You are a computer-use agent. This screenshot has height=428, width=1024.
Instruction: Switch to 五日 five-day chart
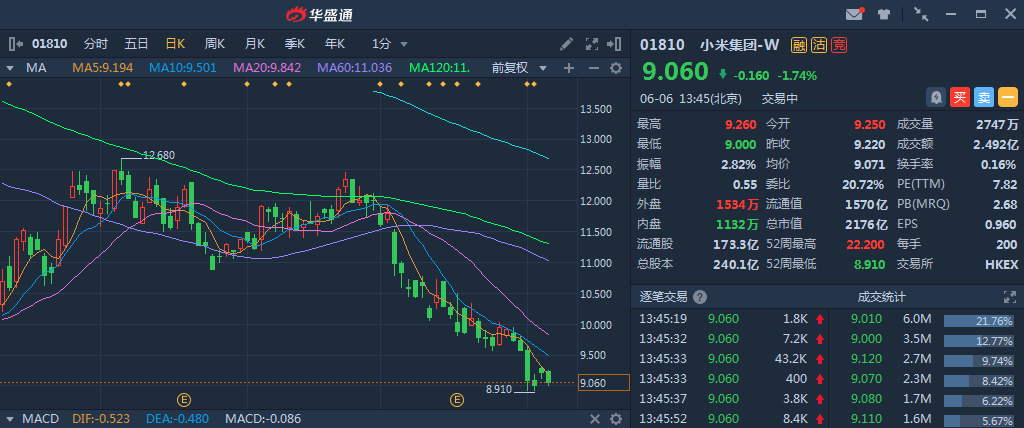pyautogui.click(x=136, y=44)
